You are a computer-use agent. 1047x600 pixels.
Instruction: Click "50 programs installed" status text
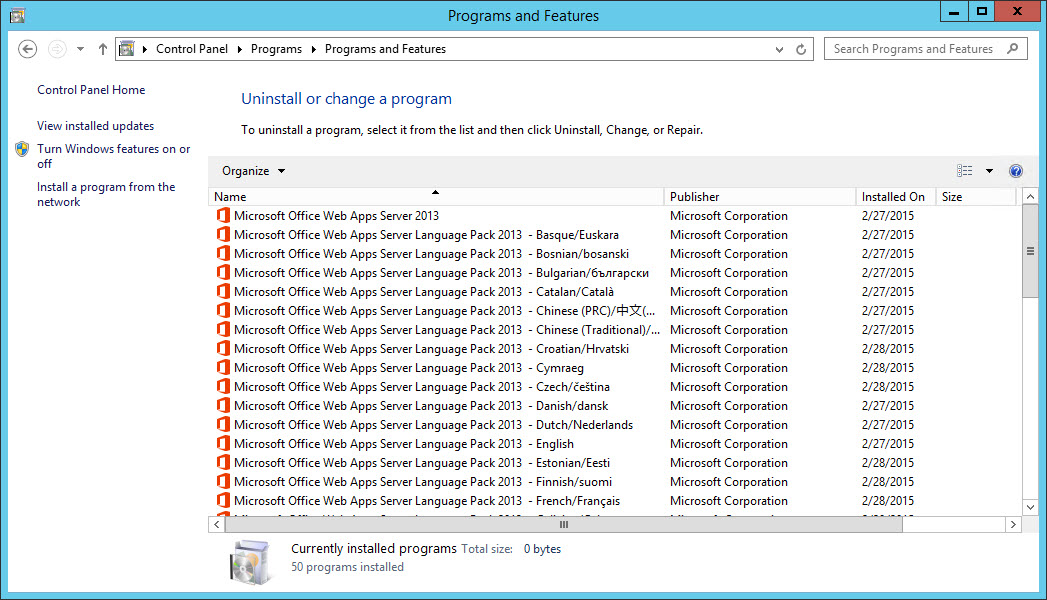[347, 567]
